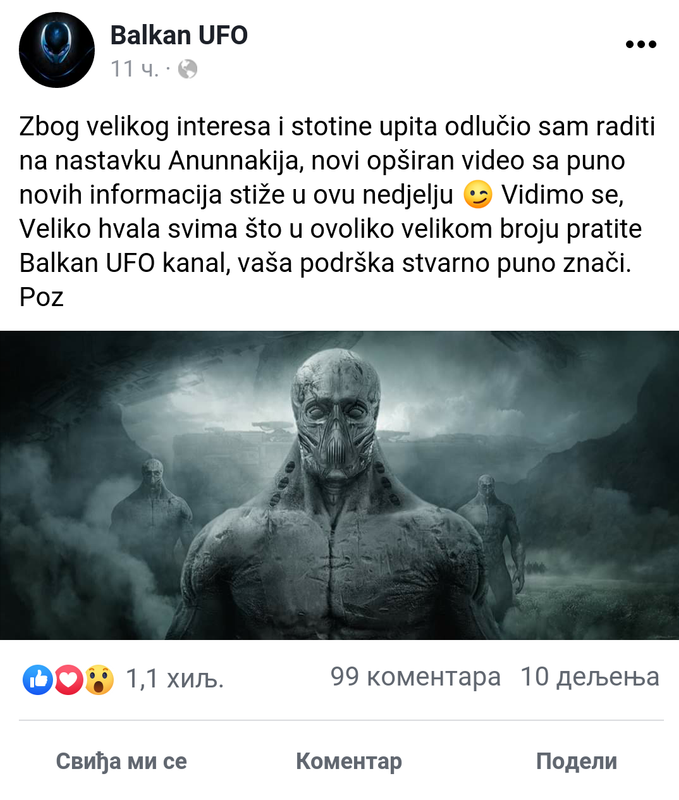The height and width of the screenshot is (800, 679).
Task: View the 10 дељења shares list
Action: (x=590, y=677)
